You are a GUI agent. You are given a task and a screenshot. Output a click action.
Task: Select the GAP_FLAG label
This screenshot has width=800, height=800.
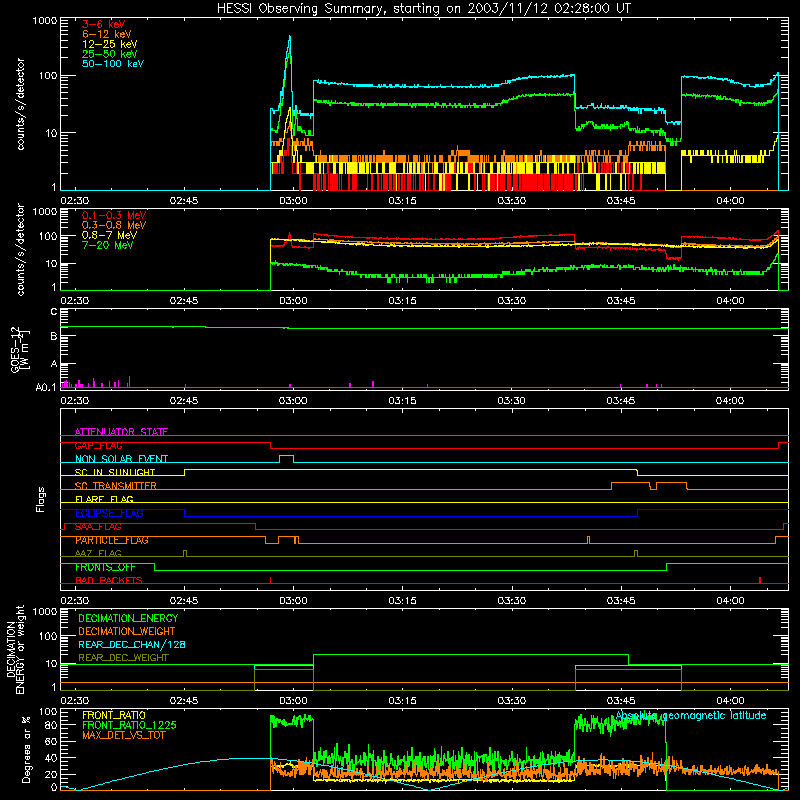[98, 445]
